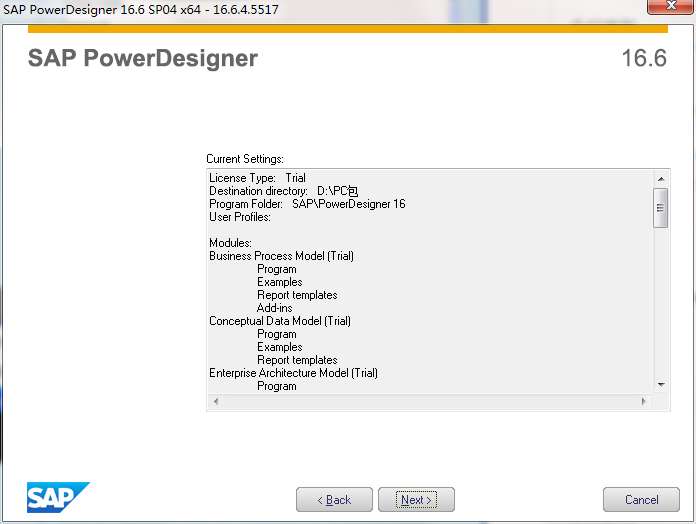
Task: Go back with the Back button
Action: click(334, 500)
